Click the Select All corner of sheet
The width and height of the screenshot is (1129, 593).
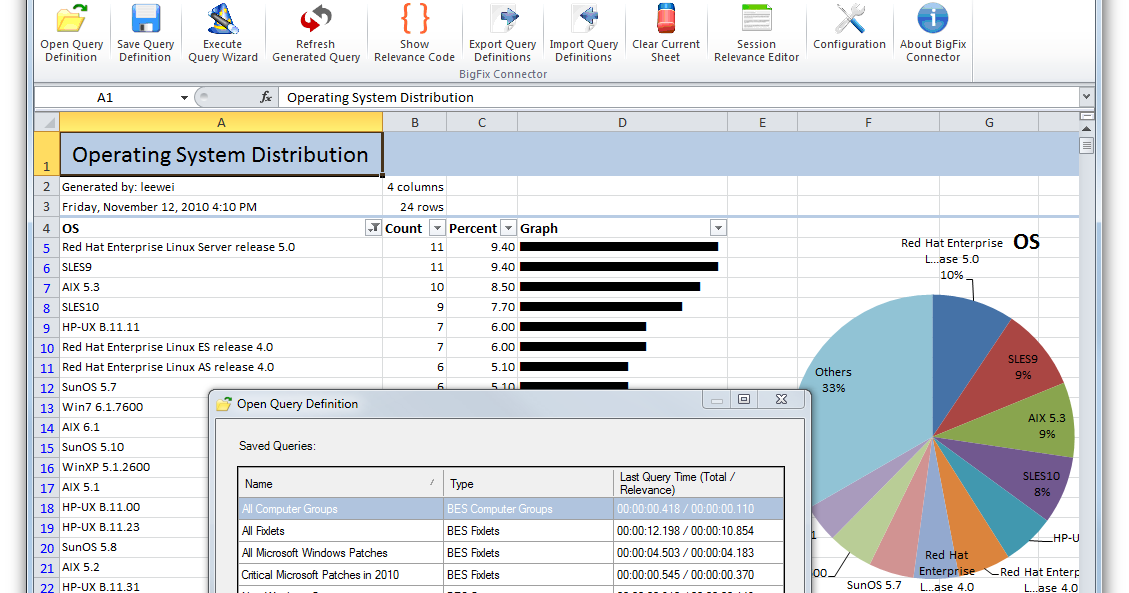pos(47,122)
